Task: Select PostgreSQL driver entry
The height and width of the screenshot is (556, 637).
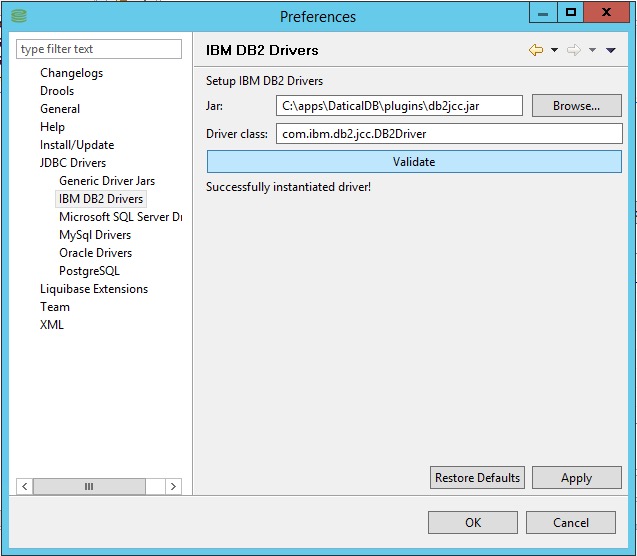Action: point(89,271)
